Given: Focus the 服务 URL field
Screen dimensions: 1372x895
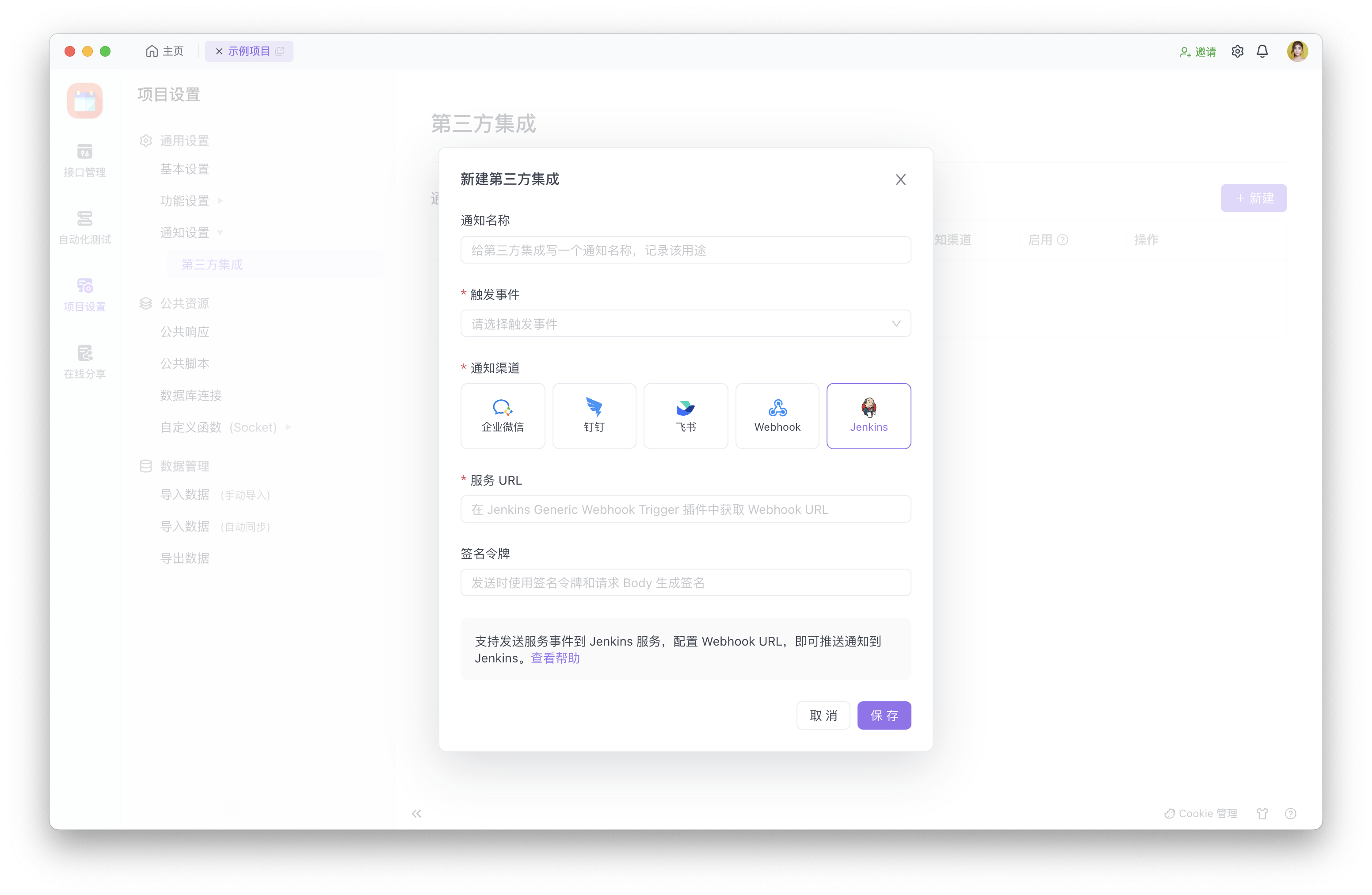Looking at the screenshot, I should coord(685,509).
